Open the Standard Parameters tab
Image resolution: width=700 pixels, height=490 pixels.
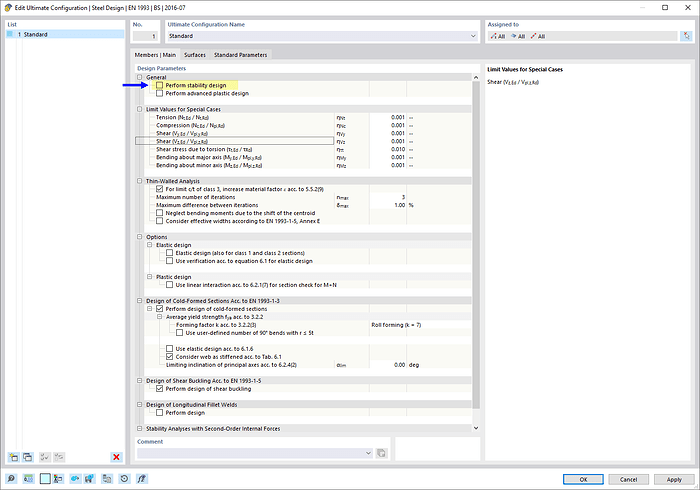pos(240,54)
